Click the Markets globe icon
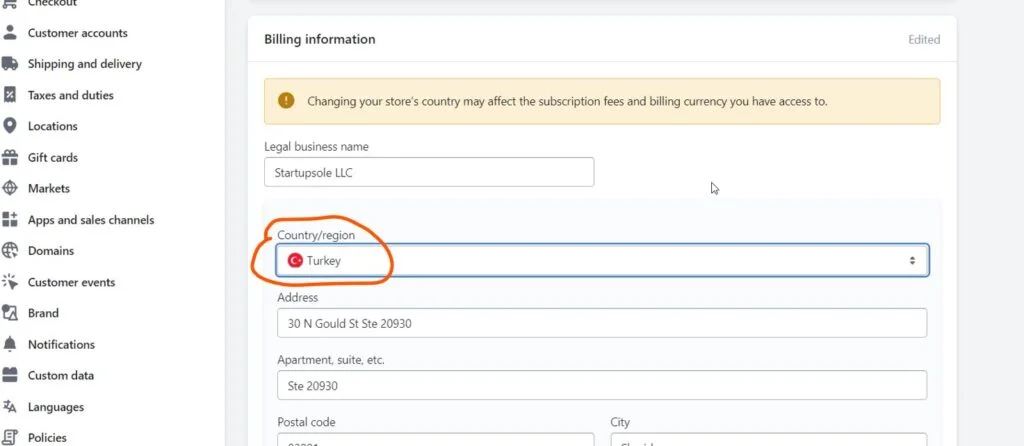This screenshot has width=1024, height=446. 10,188
